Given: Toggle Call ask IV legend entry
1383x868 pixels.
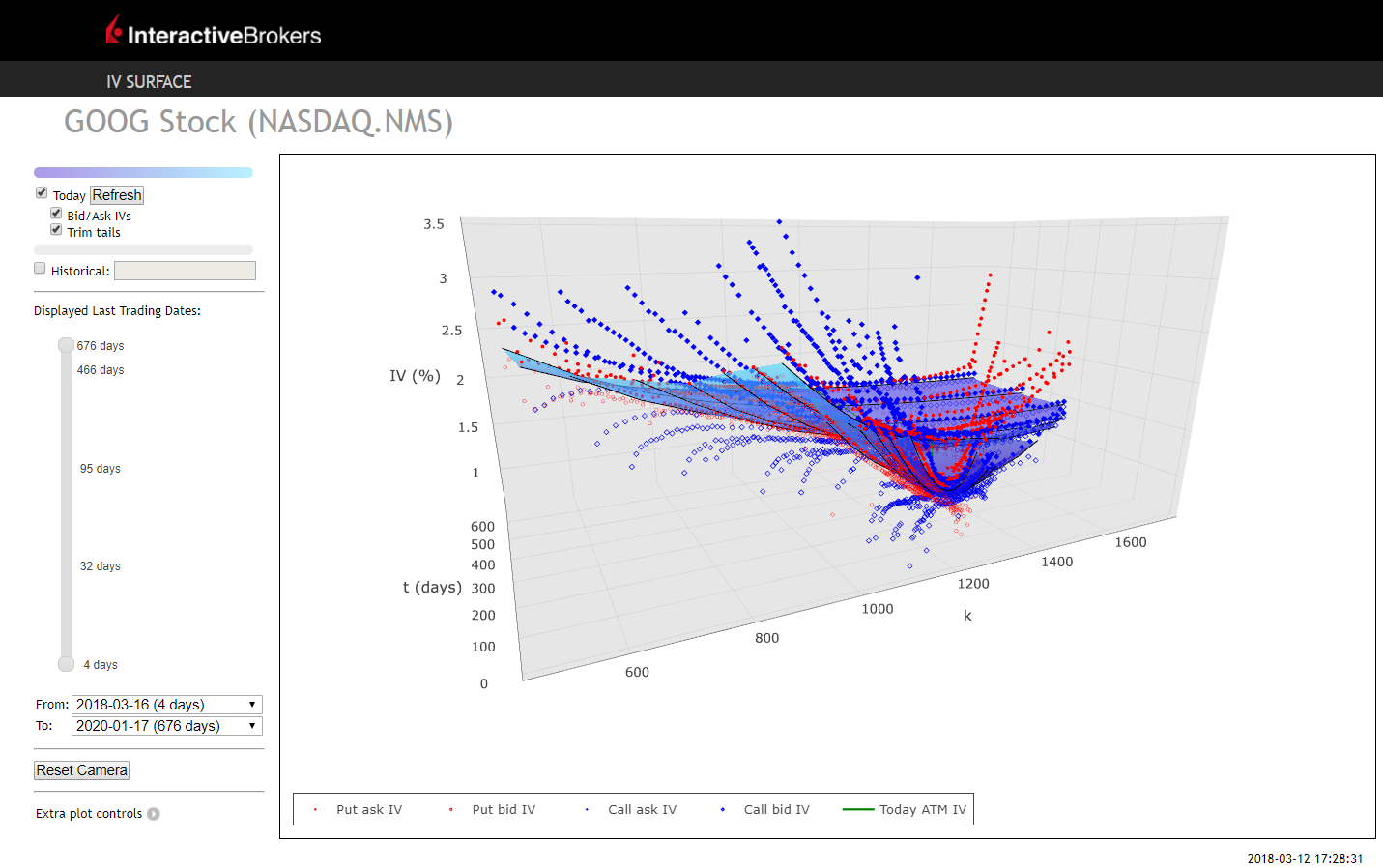Looking at the screenshot, I should [x=630, y=810].
